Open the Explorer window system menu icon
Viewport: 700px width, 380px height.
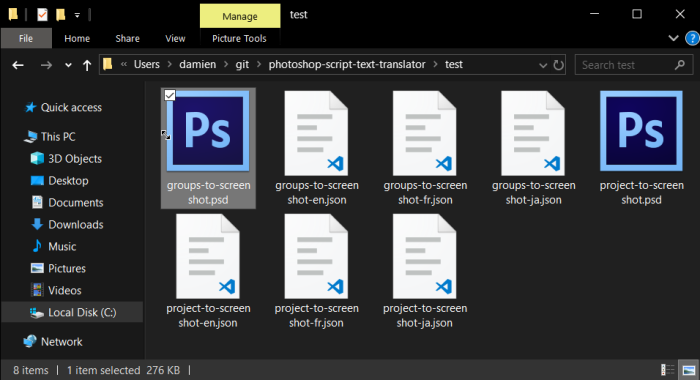tap(13, 15)
